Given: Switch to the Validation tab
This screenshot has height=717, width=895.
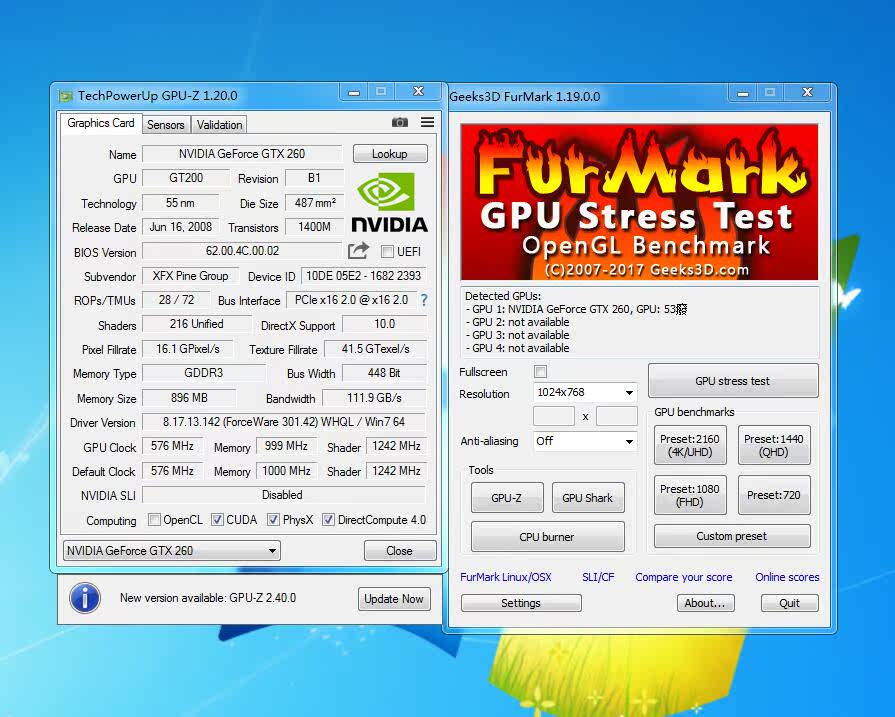Looking at the screenshot, I should (219, 125).
